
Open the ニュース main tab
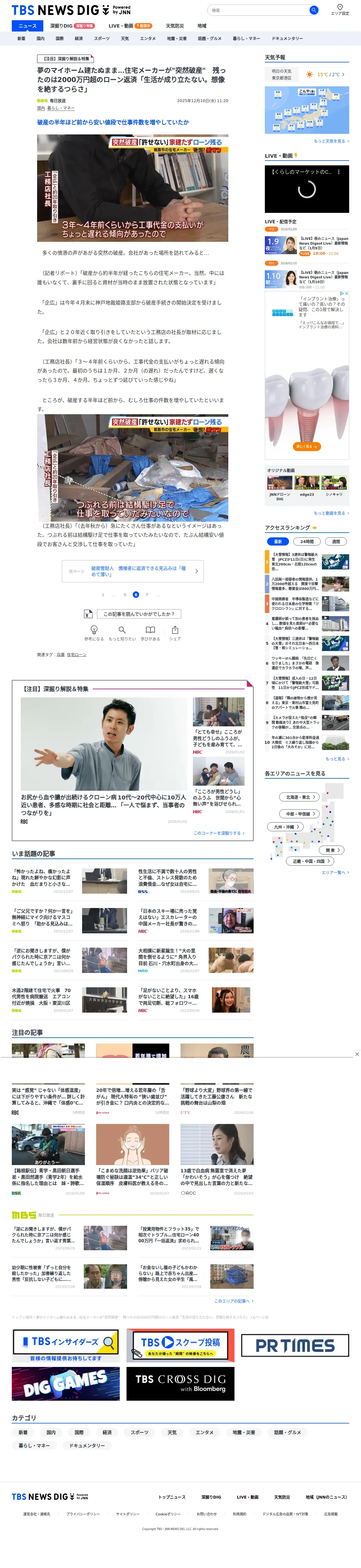click(27, 26)
